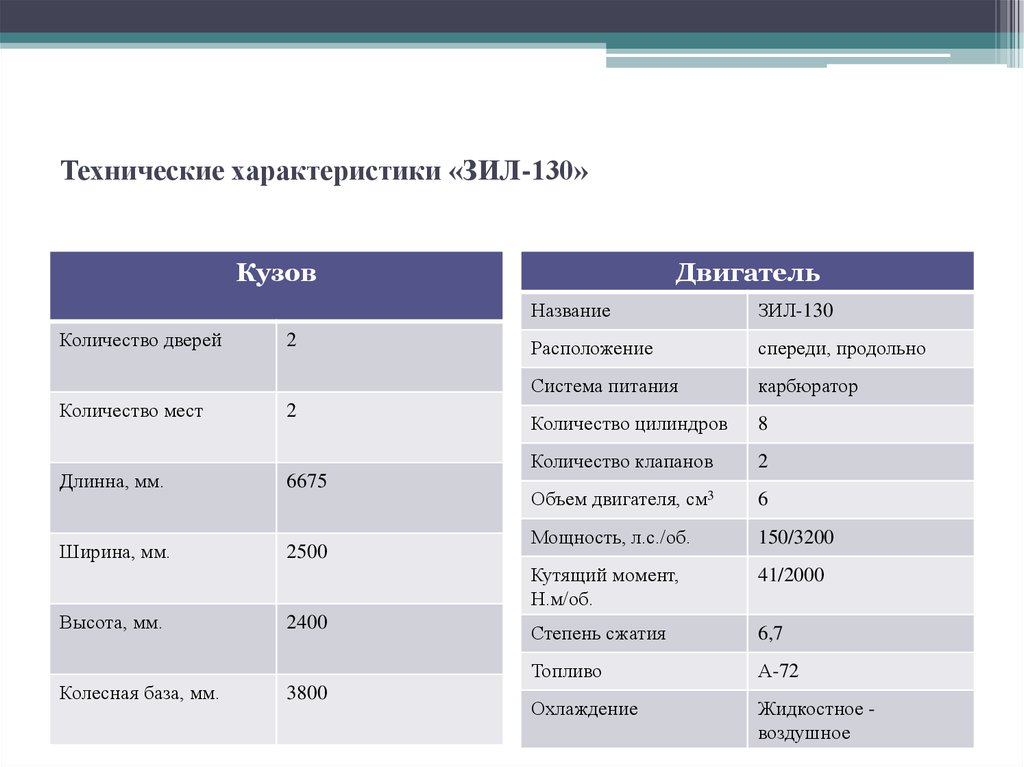Click the «Расположение» label

click(x=592, y=348)
